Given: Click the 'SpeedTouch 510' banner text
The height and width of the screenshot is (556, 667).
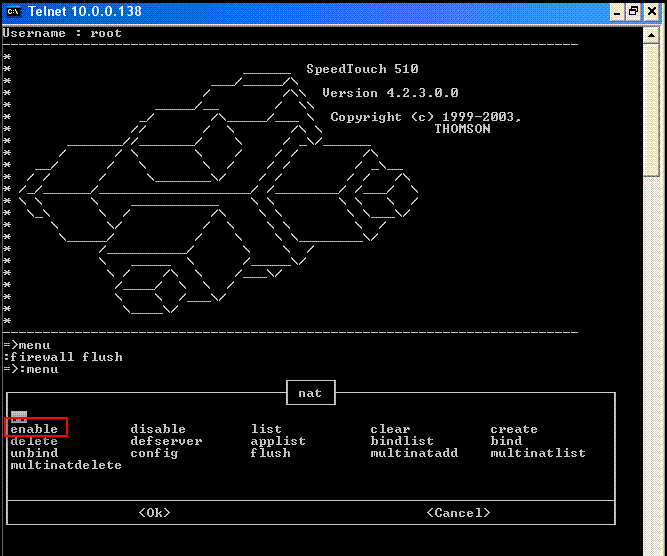Looking at the screenshot, I should (362, 69).
